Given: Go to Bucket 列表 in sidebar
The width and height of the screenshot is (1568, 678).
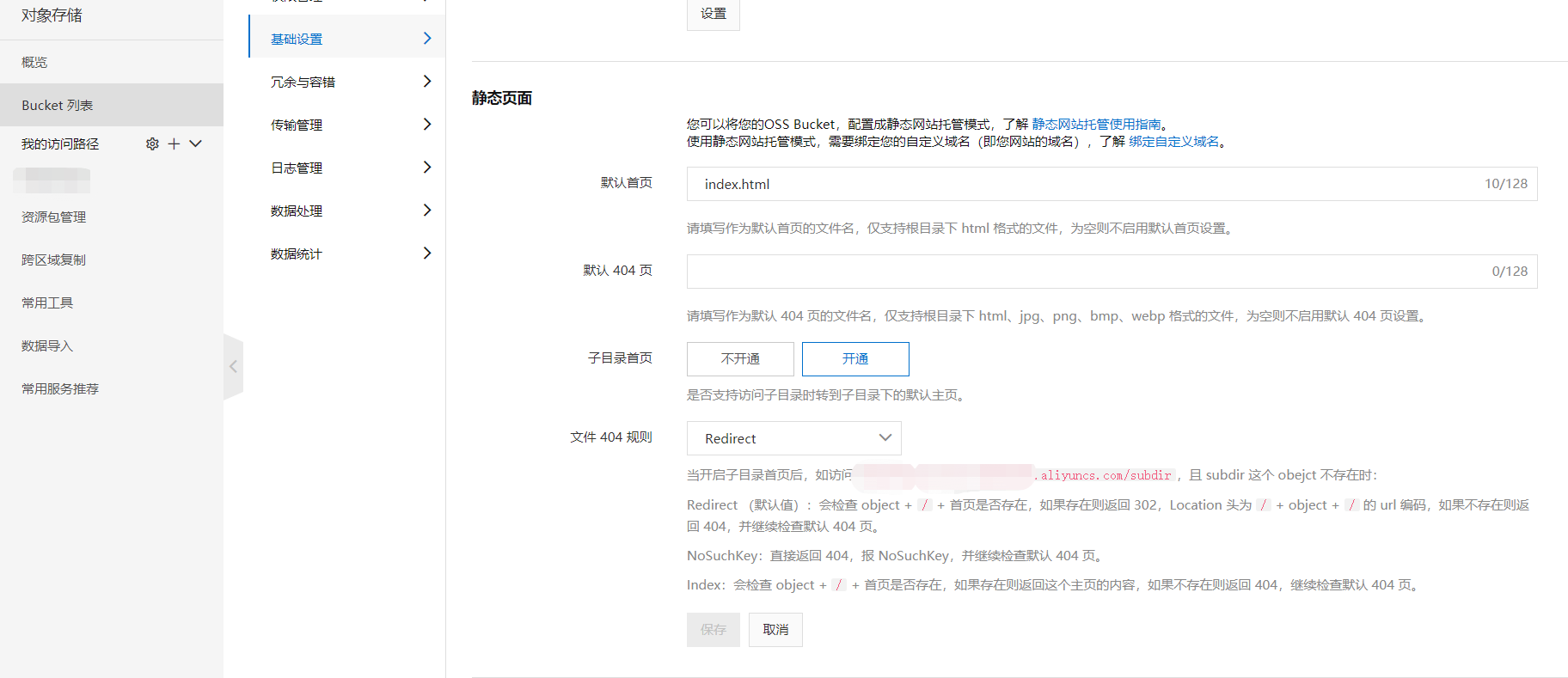Looking at the screenshot, I should 58,105.
